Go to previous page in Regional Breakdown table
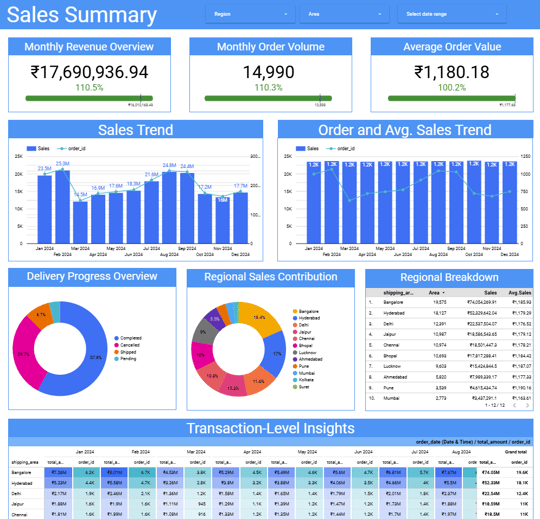Screen dimensions: 540x519 click(x=515, y=405)
